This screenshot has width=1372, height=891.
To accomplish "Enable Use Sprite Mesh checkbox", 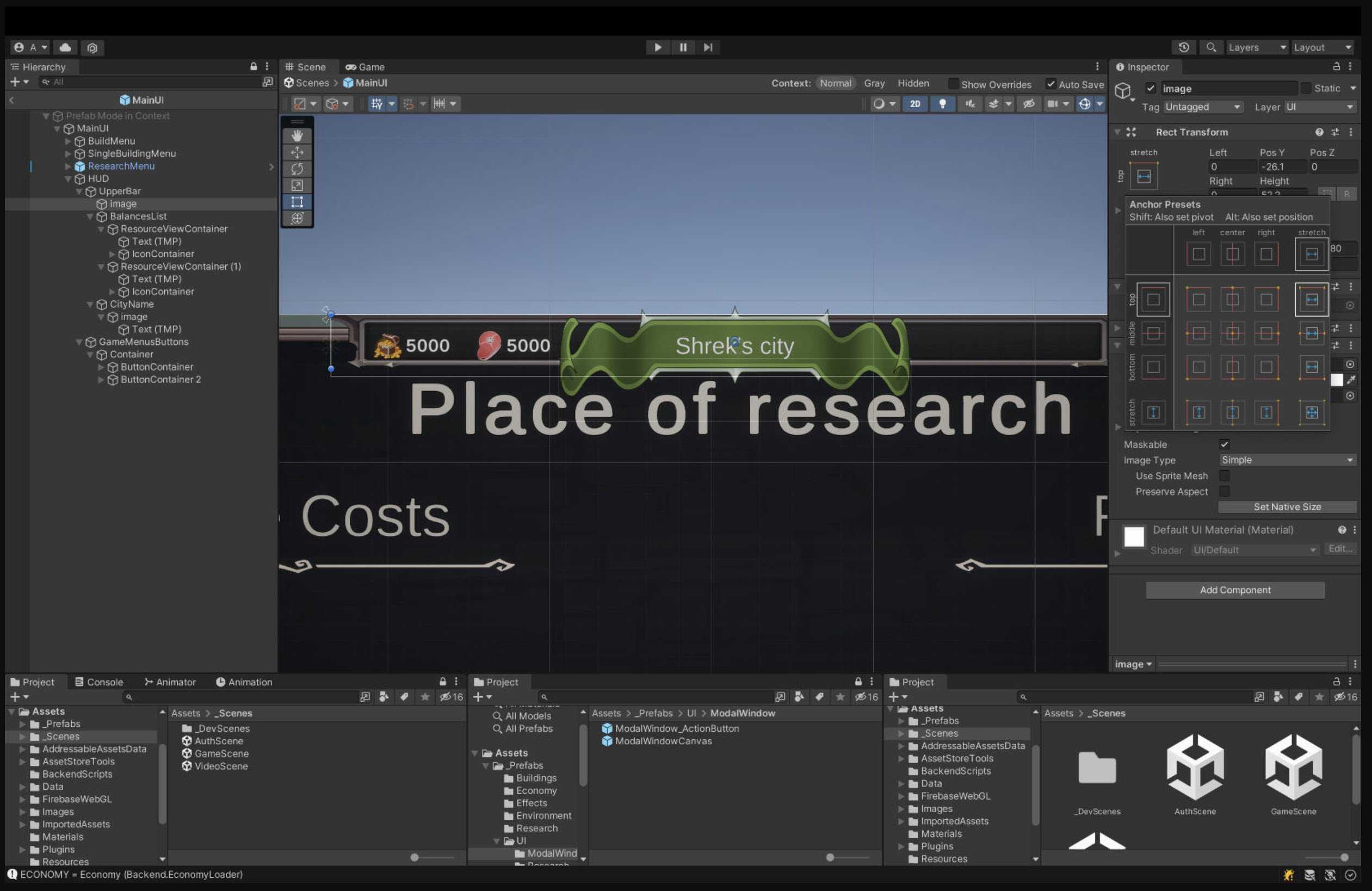I will [x=1224, y=475].
